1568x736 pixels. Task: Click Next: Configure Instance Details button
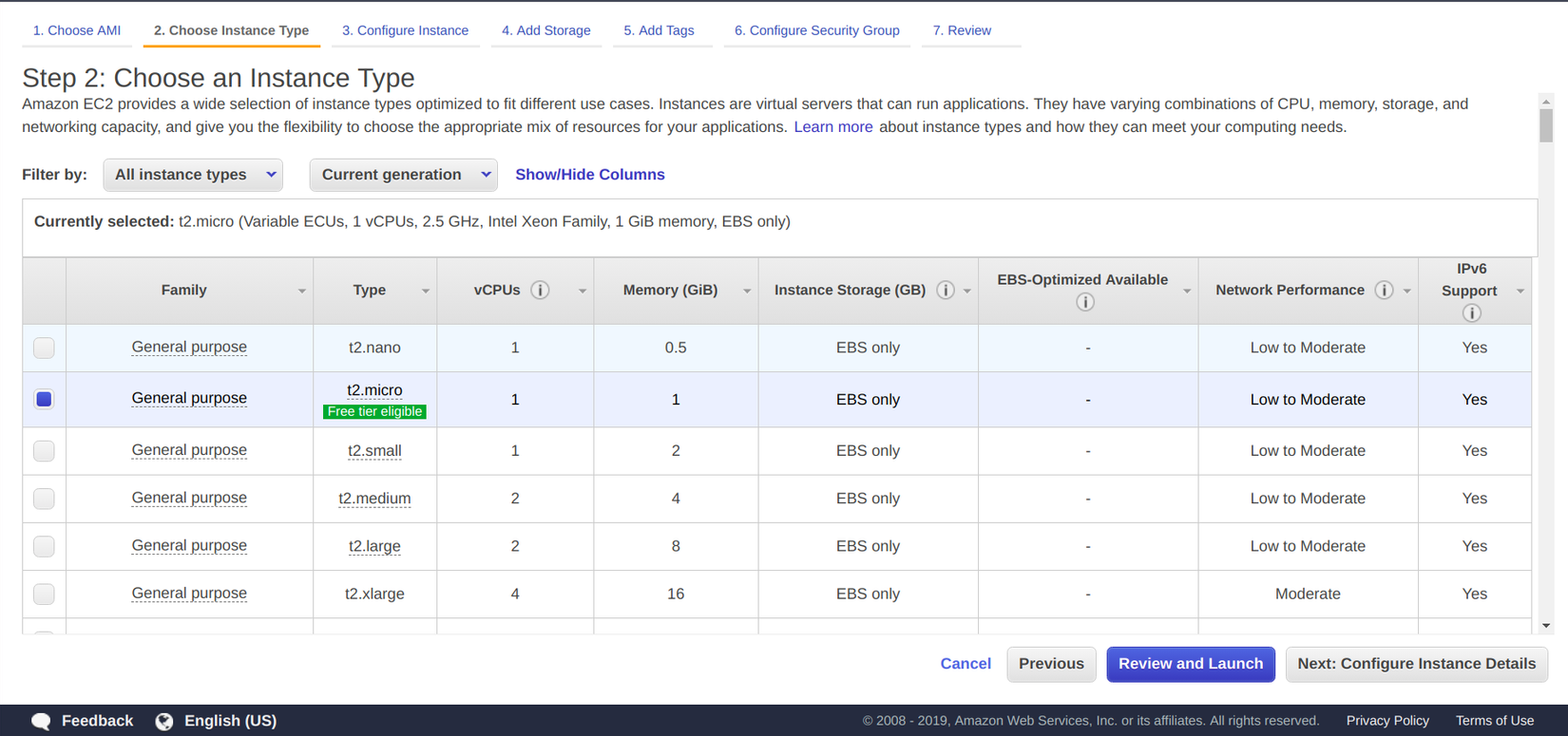(1417, 664)
